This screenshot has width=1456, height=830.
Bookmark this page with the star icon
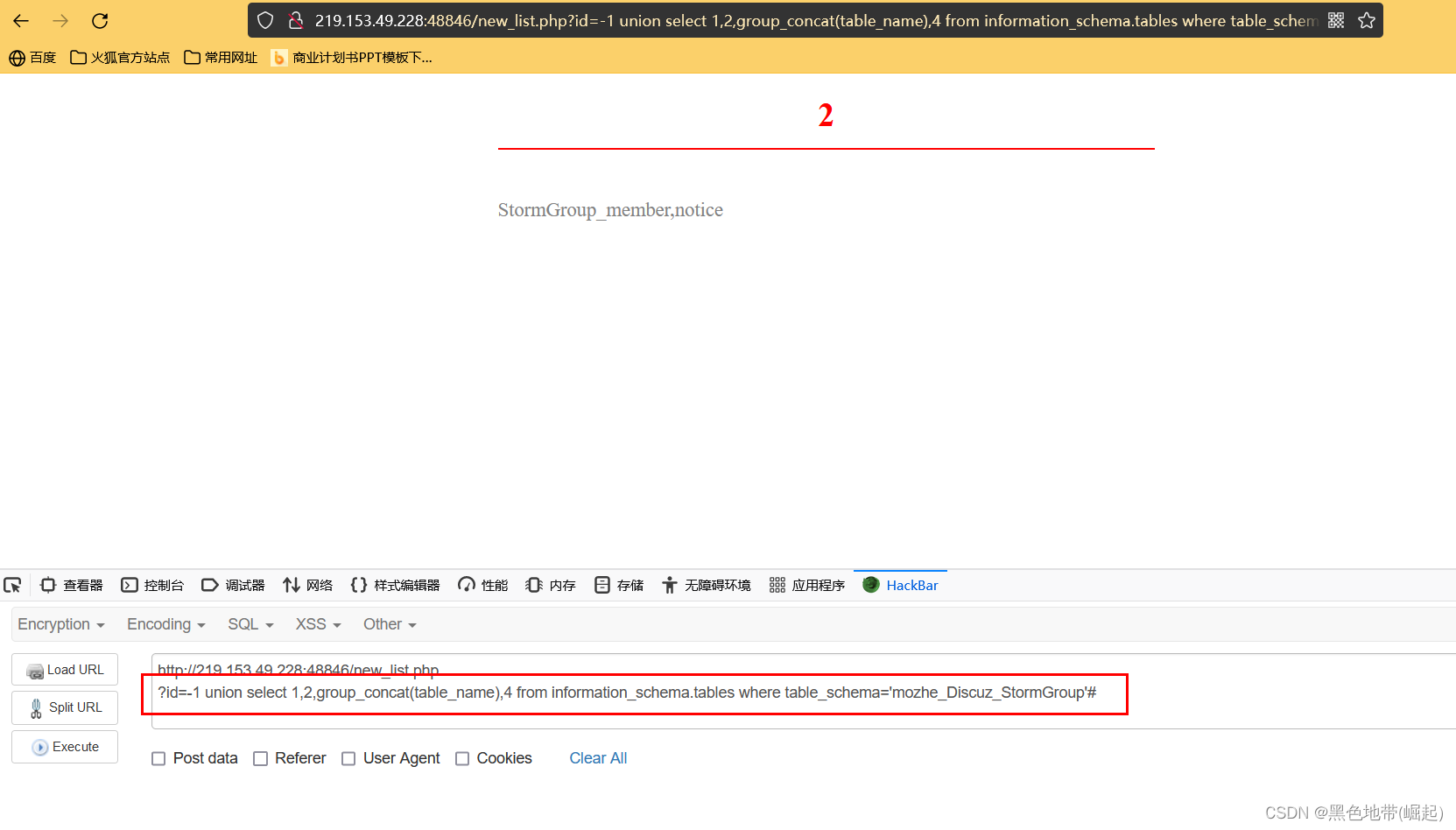pyautogui.click(x=1367, y=20)
